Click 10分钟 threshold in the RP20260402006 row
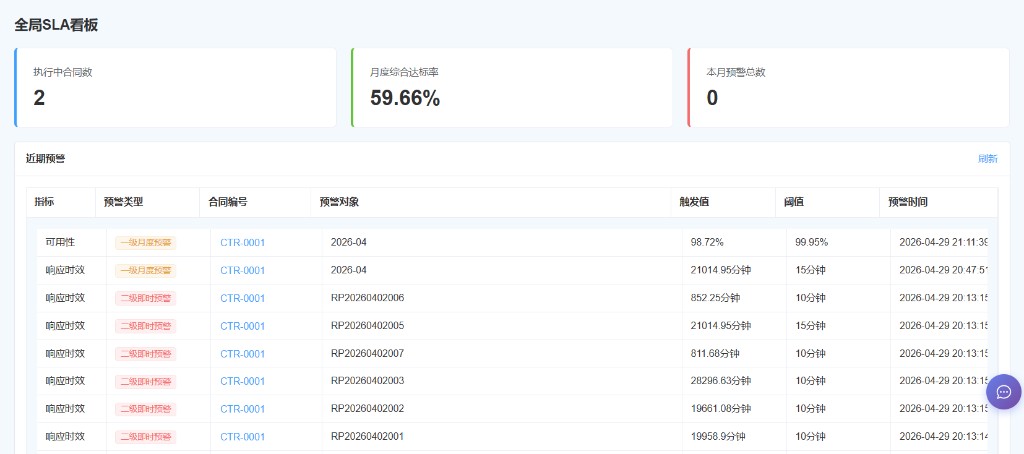1024x454 pixels. click(810, 298)
